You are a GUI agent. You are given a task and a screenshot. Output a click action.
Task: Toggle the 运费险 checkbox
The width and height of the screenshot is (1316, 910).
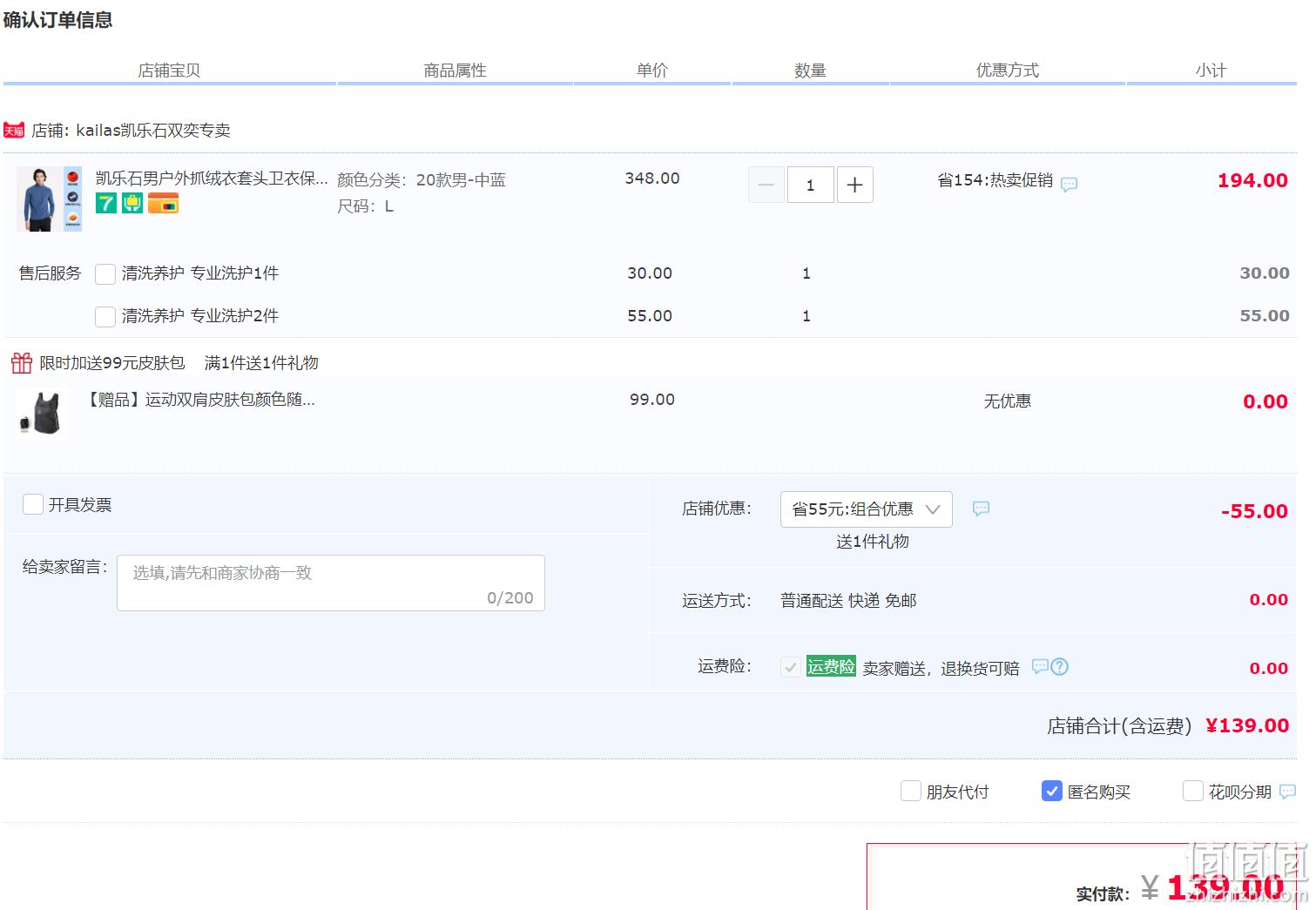tap(791, 668)
